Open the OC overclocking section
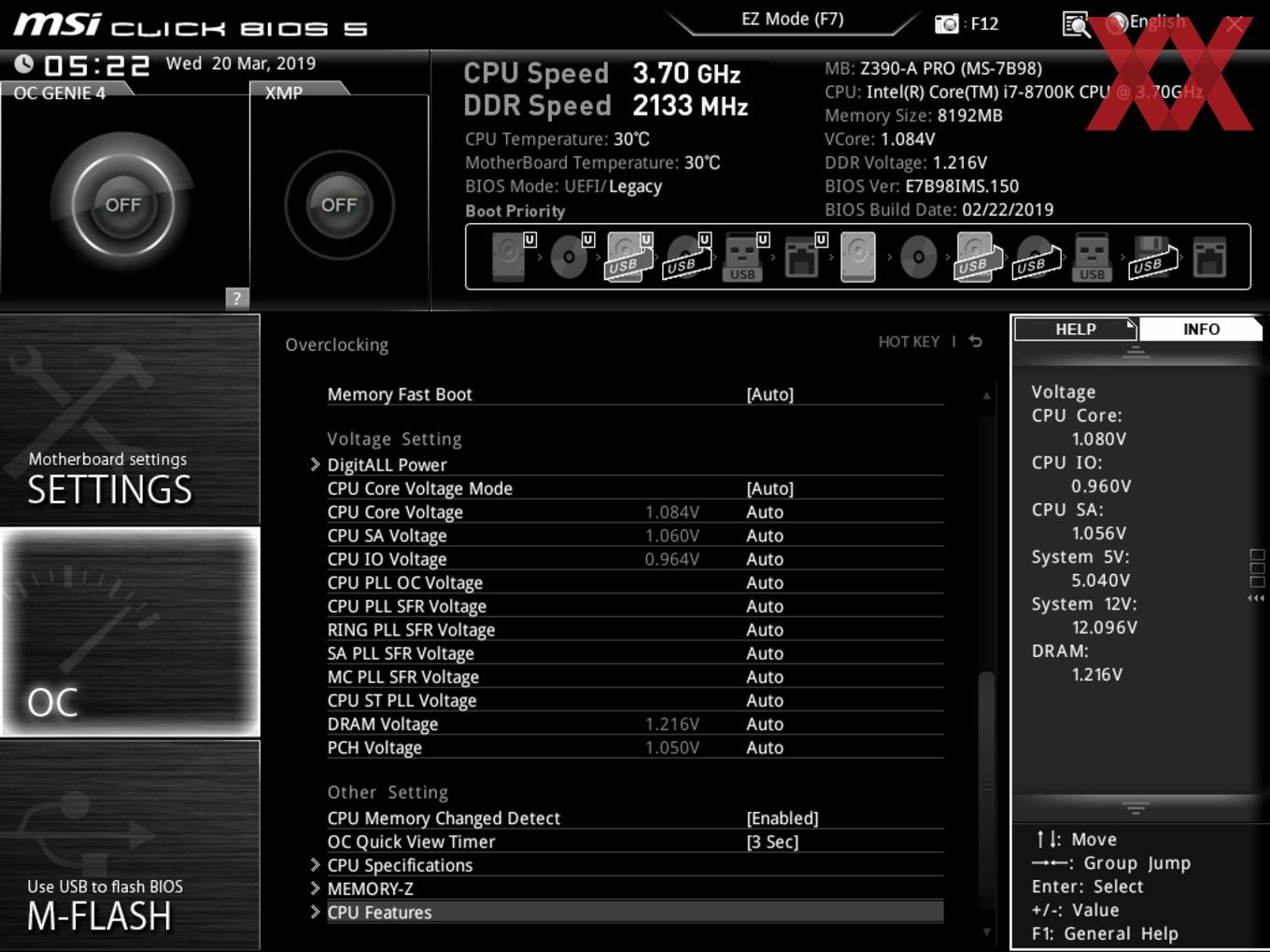1270x952 pixels. tap(130, 632)
